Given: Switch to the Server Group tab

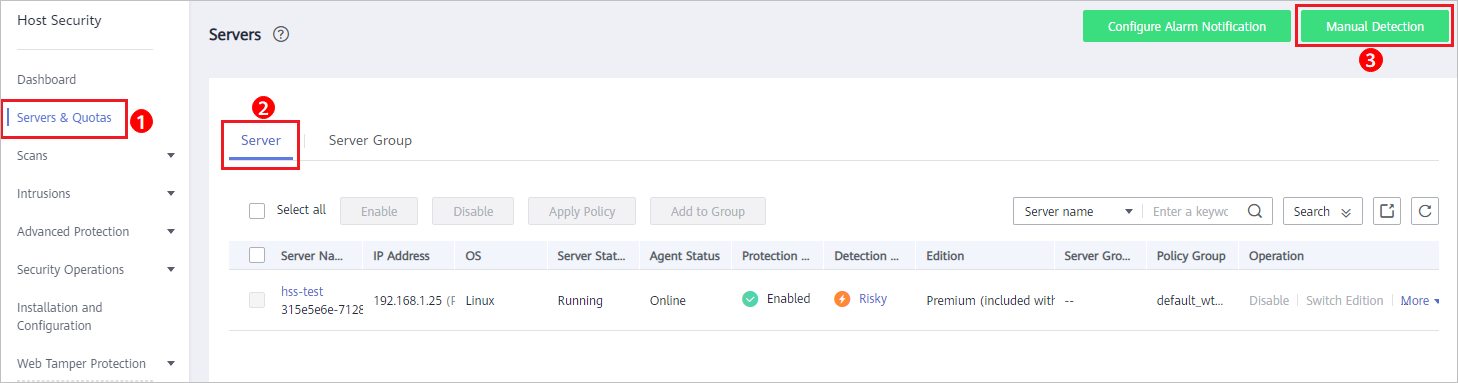Looking at the screenshot, I should (x=370, y=140).
